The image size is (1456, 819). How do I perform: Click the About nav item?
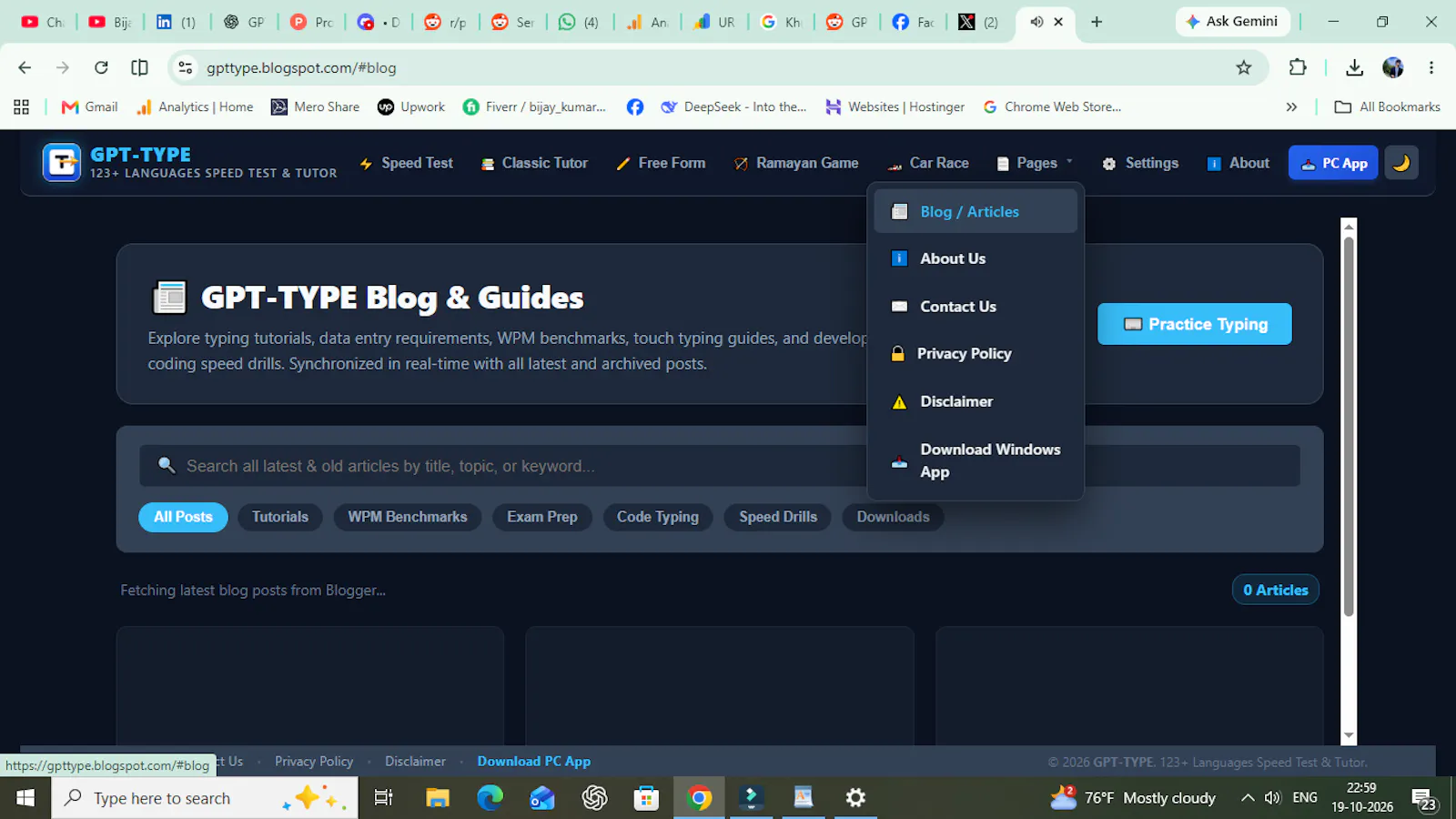pos(1238,163)
